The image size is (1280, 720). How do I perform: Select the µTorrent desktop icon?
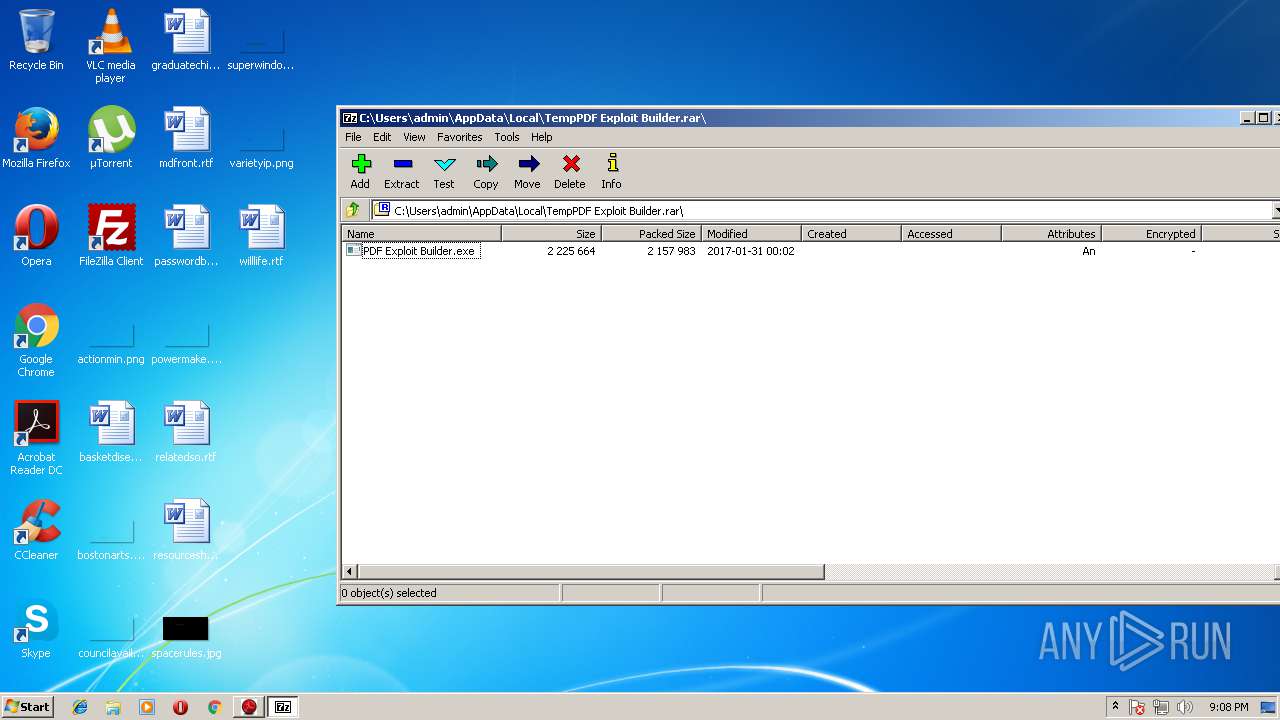[111, 138]
